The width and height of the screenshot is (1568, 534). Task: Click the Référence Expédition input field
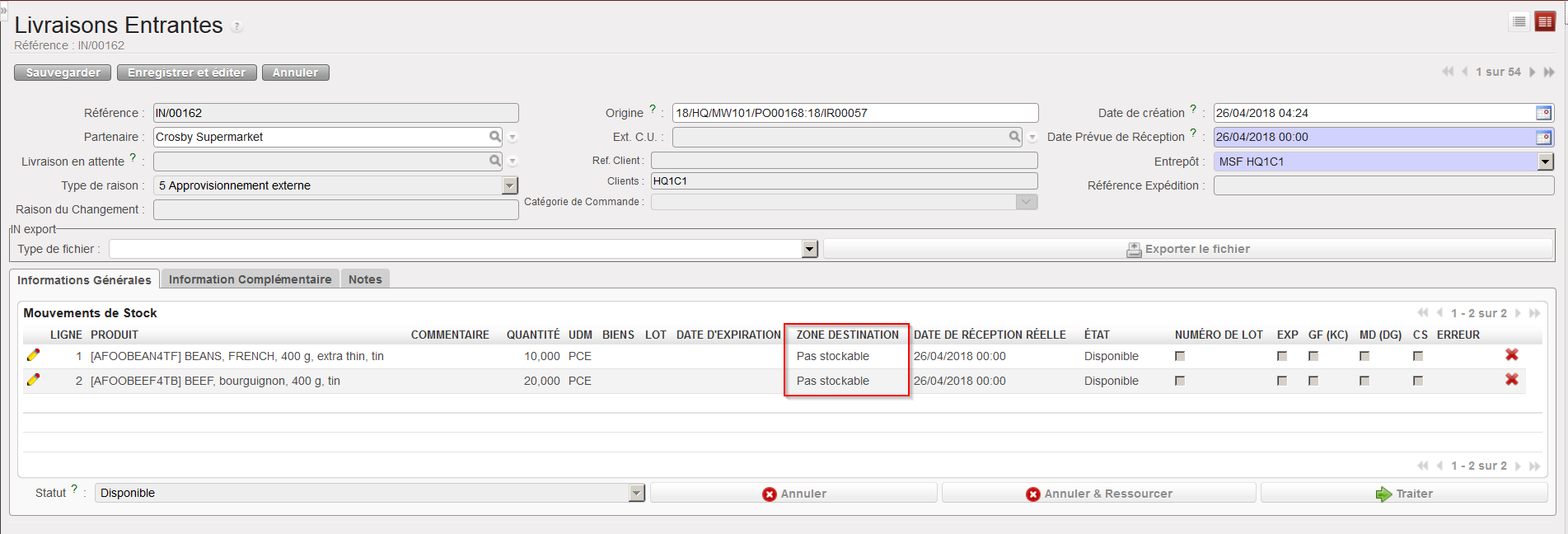point(1383,185)
